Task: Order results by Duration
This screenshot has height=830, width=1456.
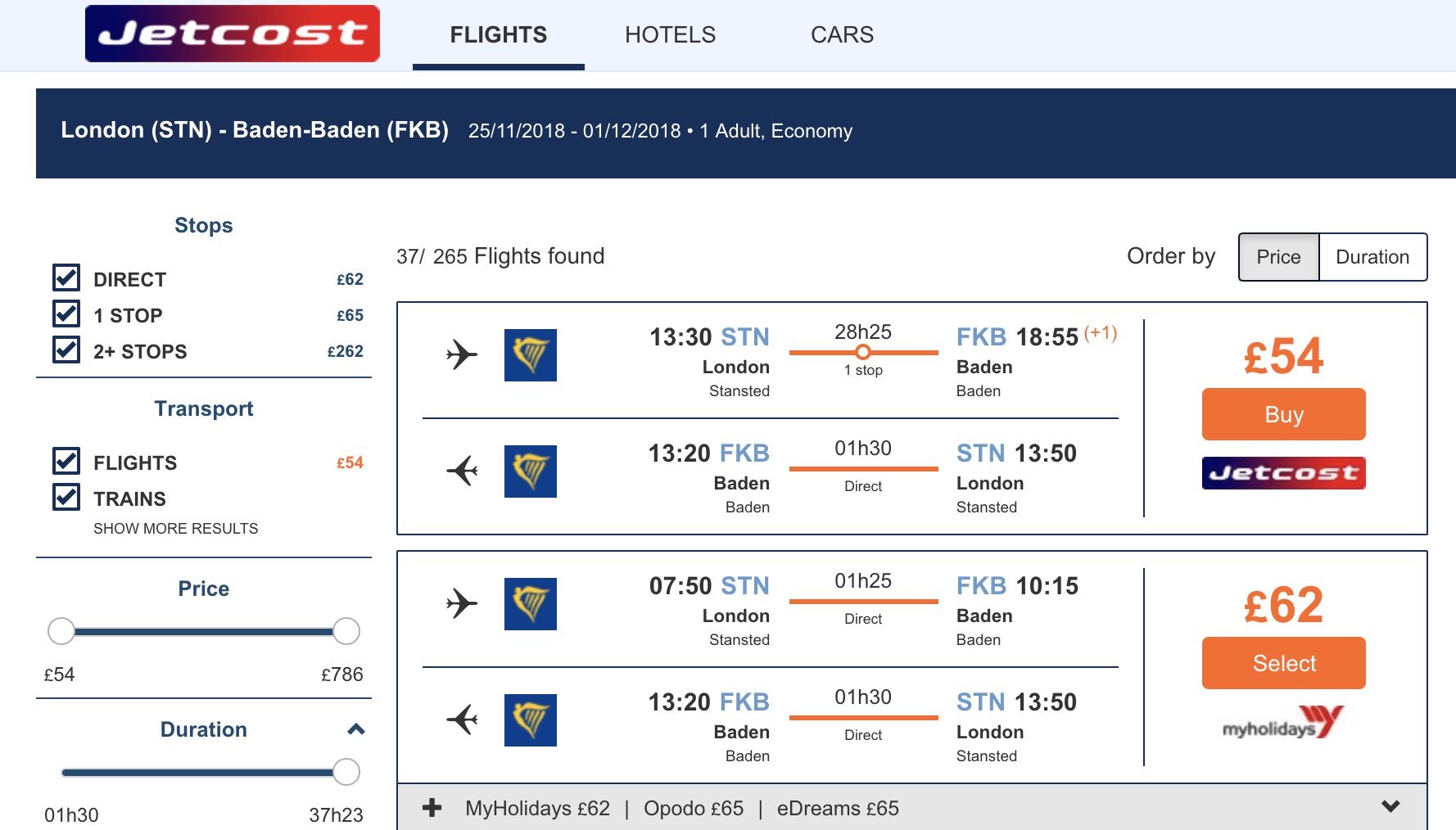Action: tap(1372, 257)
